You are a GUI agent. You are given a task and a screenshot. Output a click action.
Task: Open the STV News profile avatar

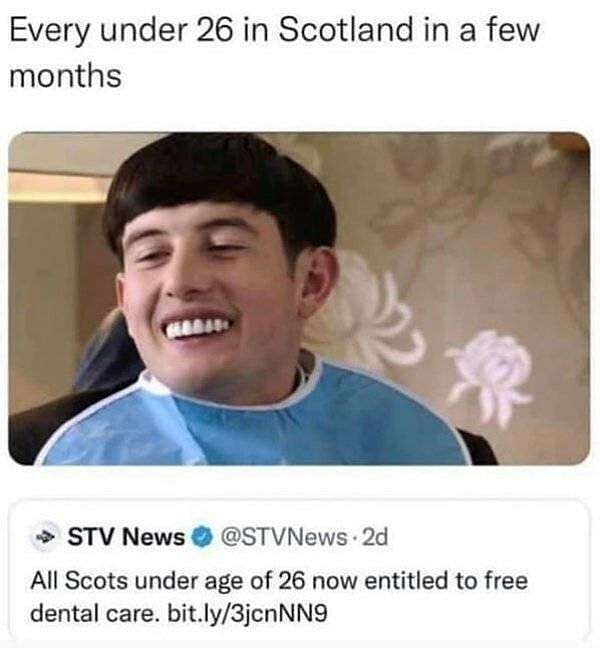[46, 537]
